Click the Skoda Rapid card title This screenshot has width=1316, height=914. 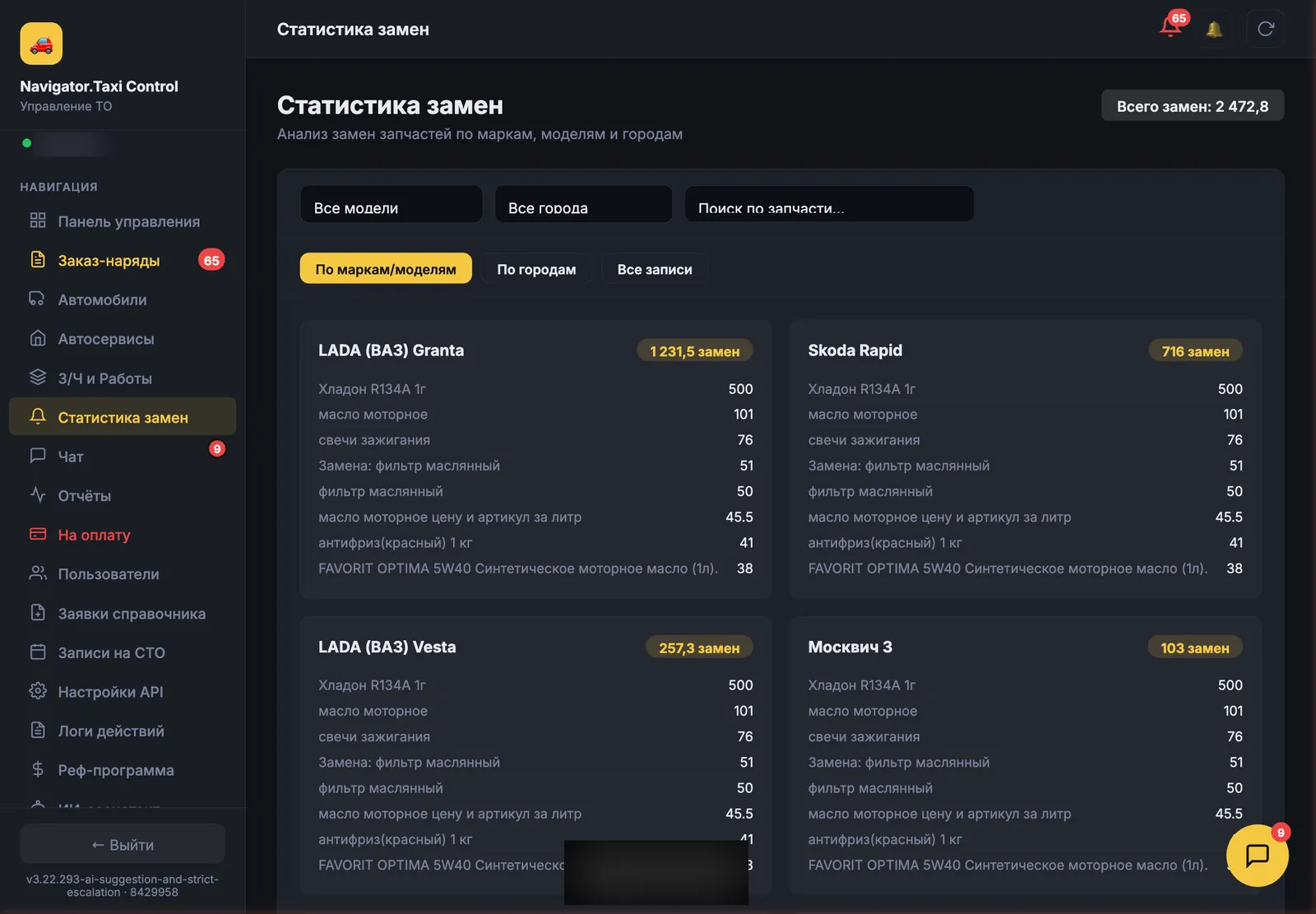click(855, 350)
